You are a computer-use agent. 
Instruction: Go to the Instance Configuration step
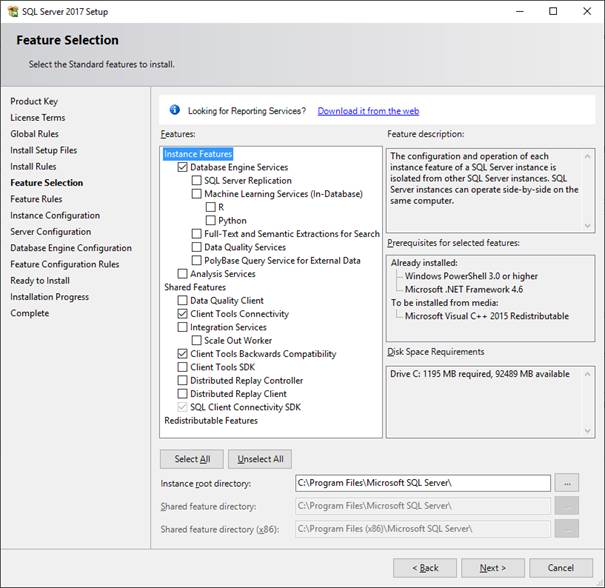tap(55, 215)
